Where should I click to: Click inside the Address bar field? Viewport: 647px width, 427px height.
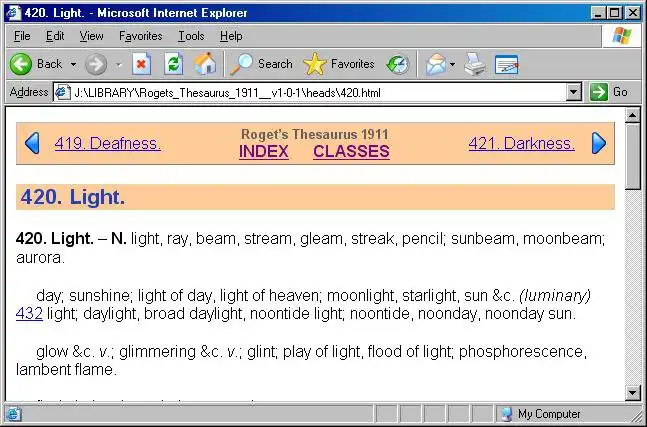(318, 92)
